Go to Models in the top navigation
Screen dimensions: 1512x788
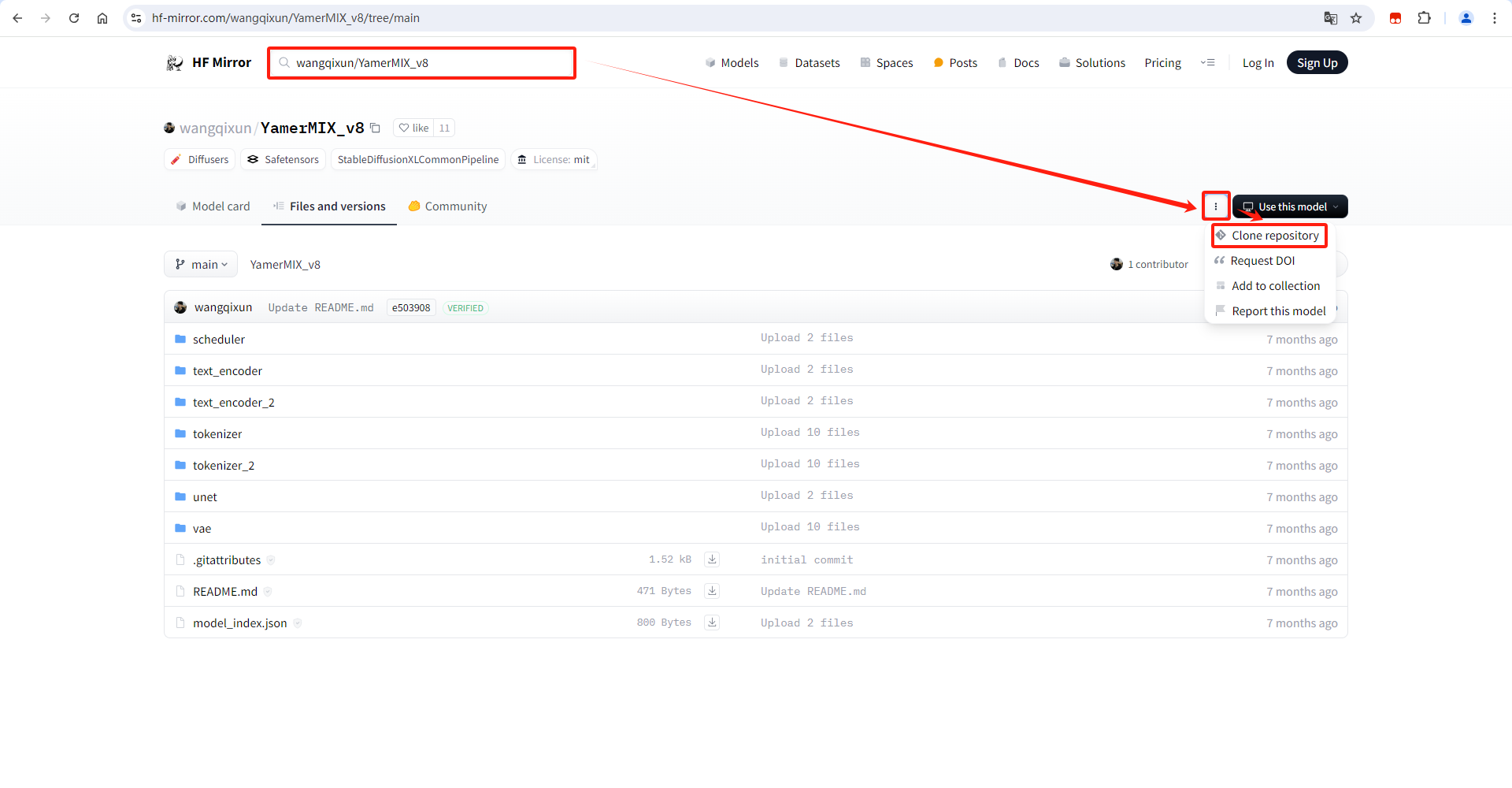click(x=732, y=63)
